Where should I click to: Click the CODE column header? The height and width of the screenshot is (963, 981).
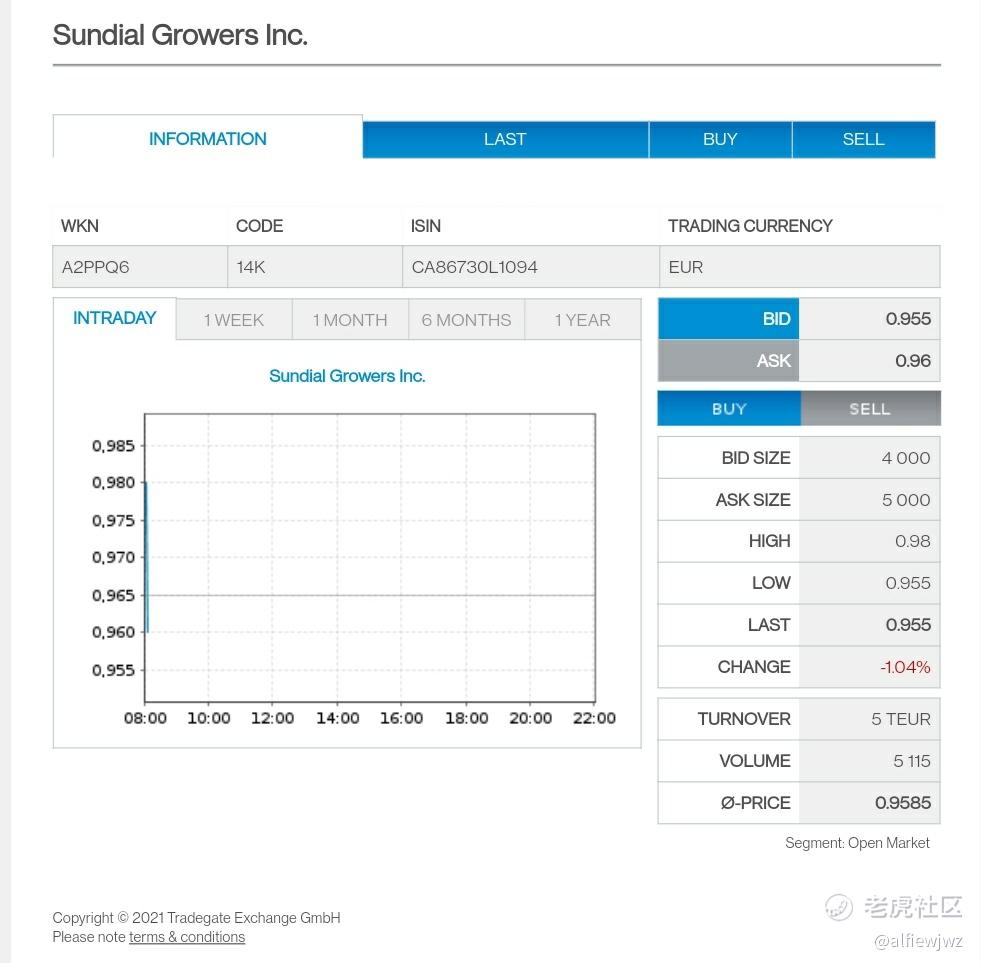pos(259,226)
